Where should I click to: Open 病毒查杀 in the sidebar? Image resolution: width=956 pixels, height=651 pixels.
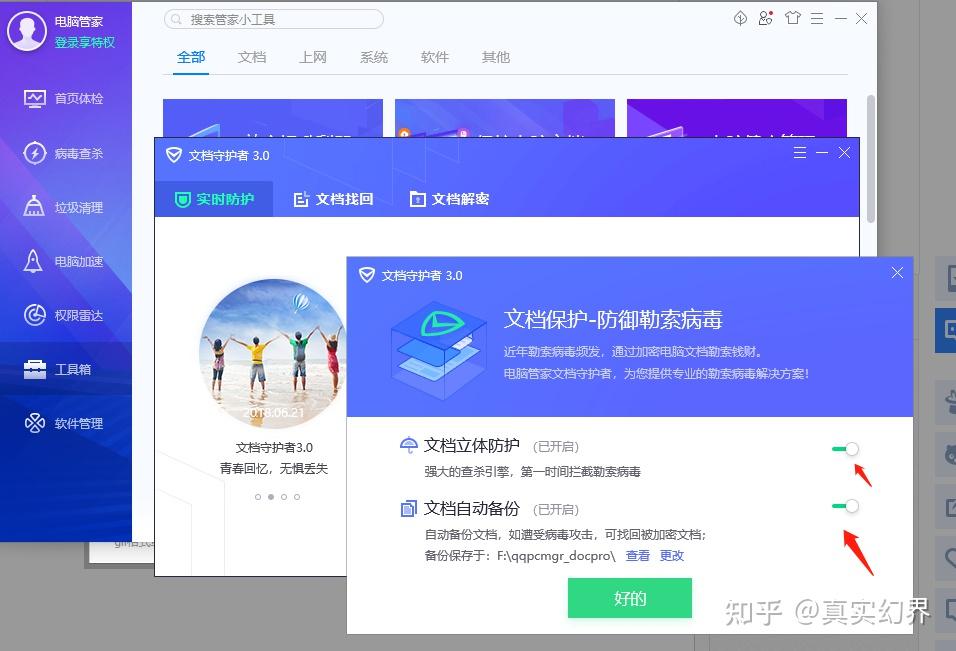(66, 153)
